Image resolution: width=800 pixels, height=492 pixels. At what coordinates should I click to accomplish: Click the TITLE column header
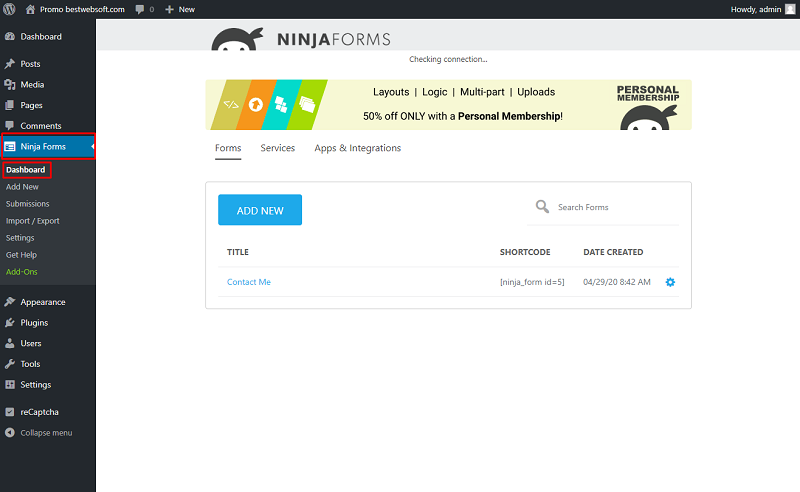click(x=238, y=252)
